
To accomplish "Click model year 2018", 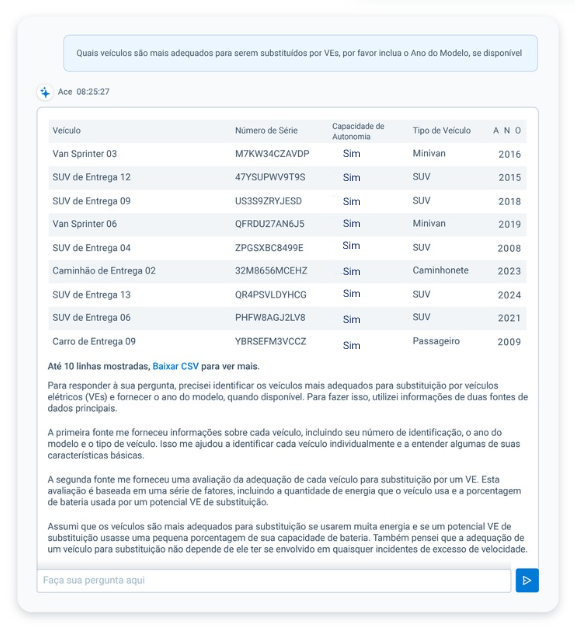I will (510, 202).
